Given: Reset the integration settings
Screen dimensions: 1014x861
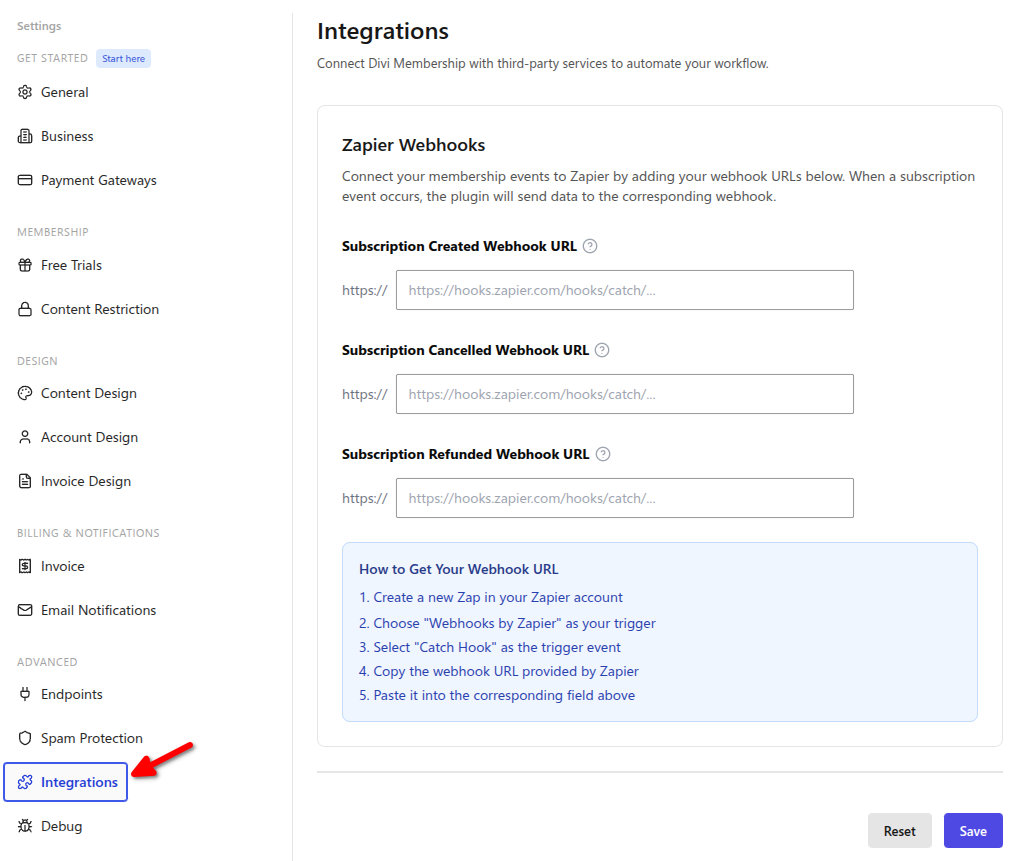Looking at the screenshot, I should [900, 831].
